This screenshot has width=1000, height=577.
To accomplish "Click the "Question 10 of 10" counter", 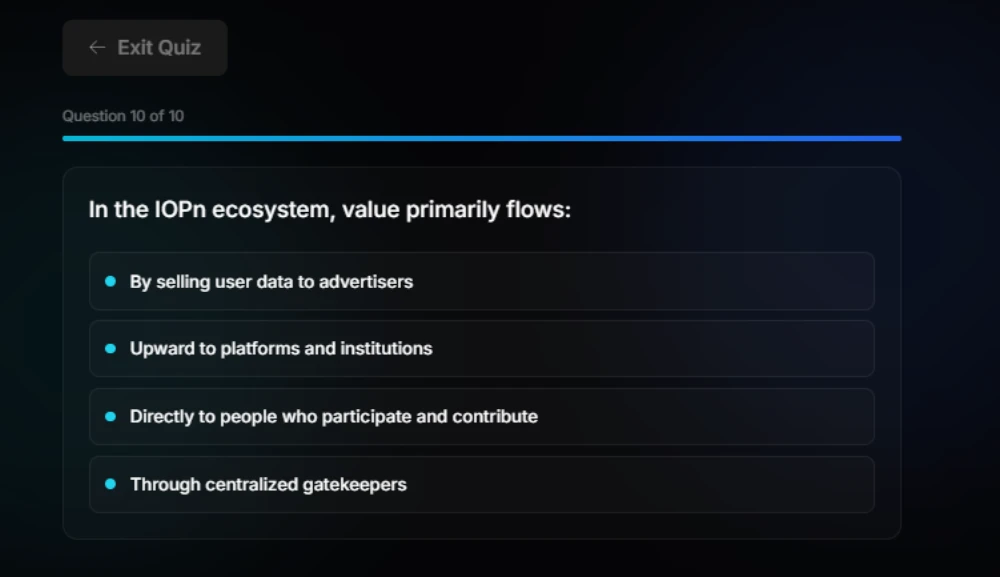I will (x=123, y=116).
